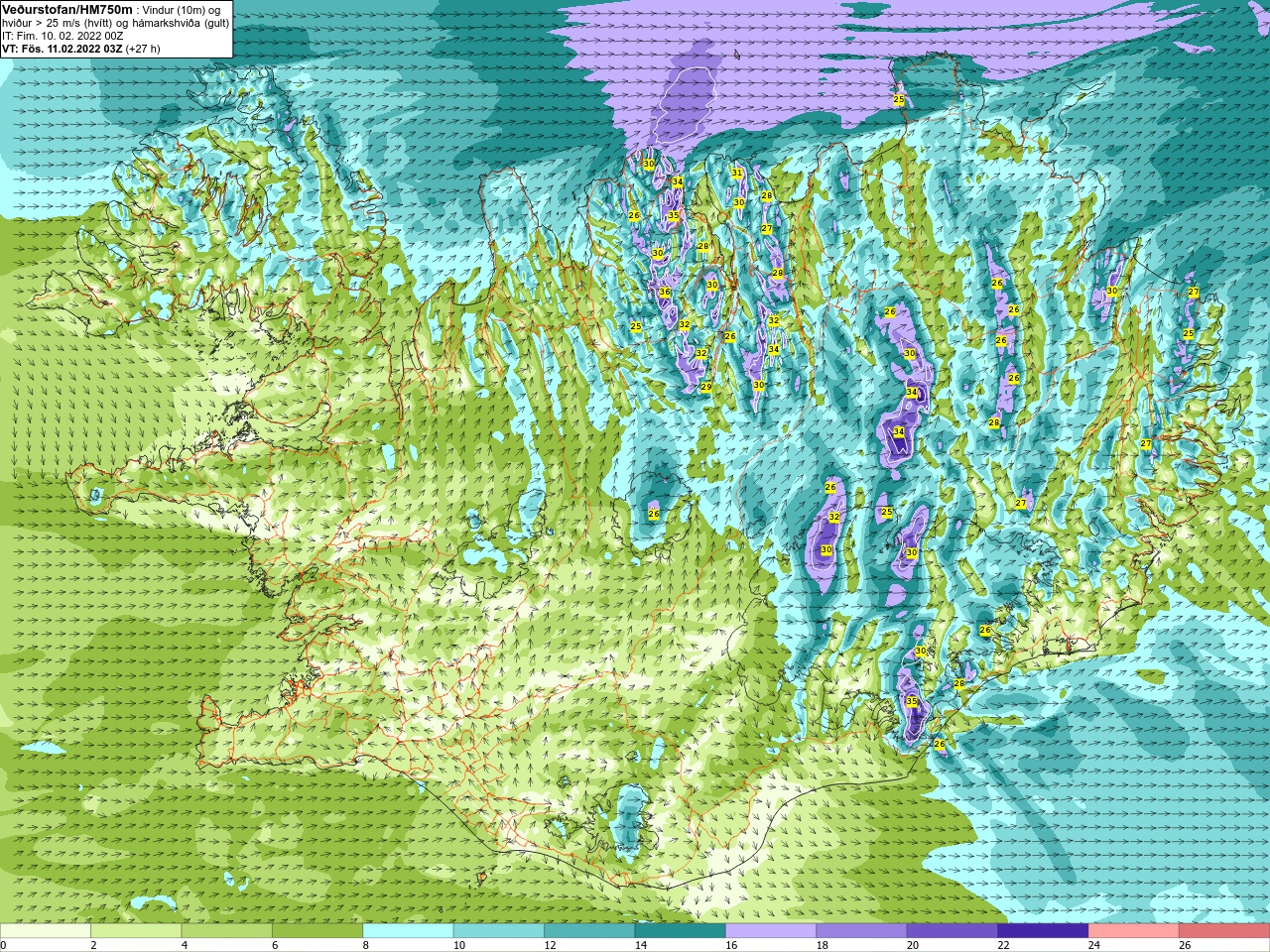The width and height of the screenshot is (1270, 952).
Task: Select the legend scale value '6'
Action: pos(275,945)
